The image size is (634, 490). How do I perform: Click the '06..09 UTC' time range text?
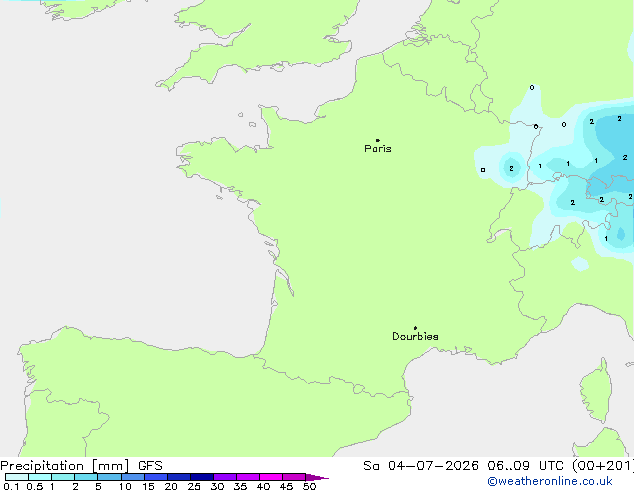pyautogui.click(x=525, y=466)
